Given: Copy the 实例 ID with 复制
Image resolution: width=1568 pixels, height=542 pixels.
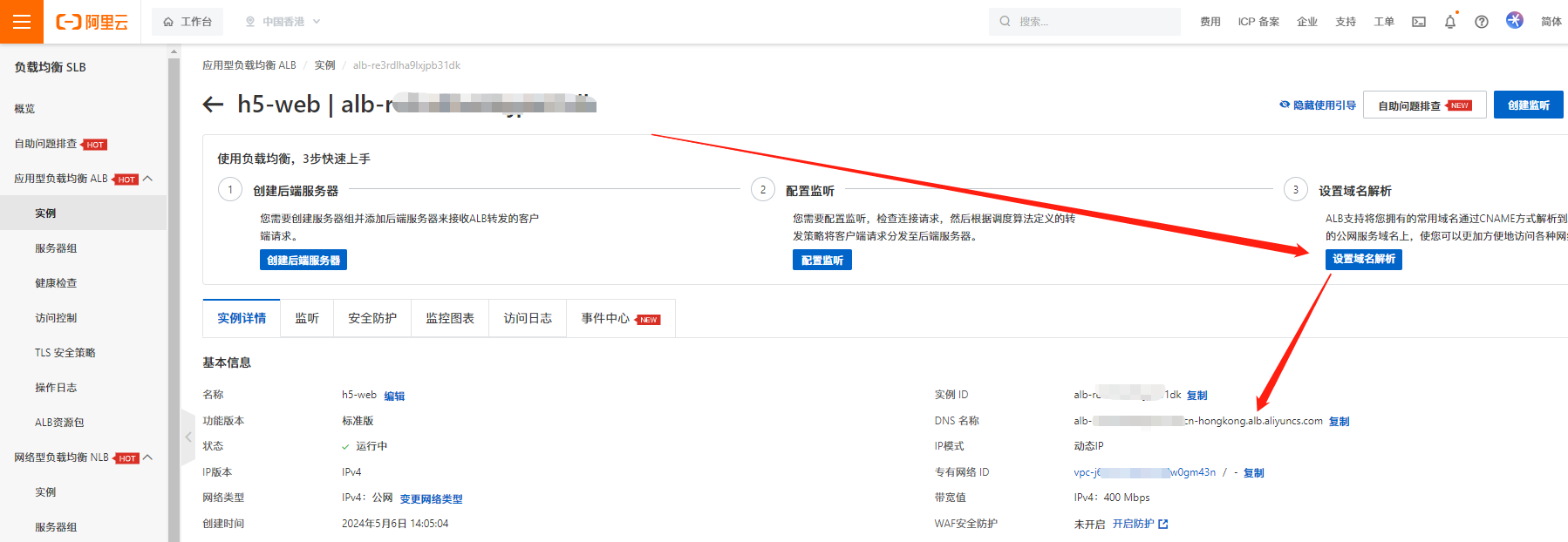Looking at the screenshot, I should coord(1197,396).
